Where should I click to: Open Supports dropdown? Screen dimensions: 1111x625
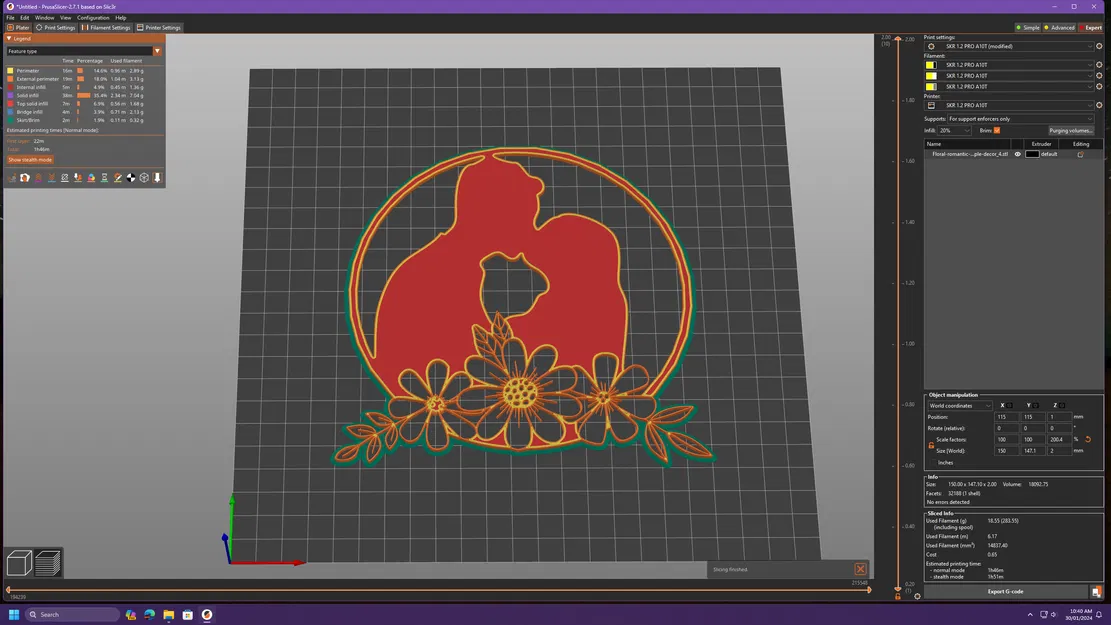point(1020,119)
